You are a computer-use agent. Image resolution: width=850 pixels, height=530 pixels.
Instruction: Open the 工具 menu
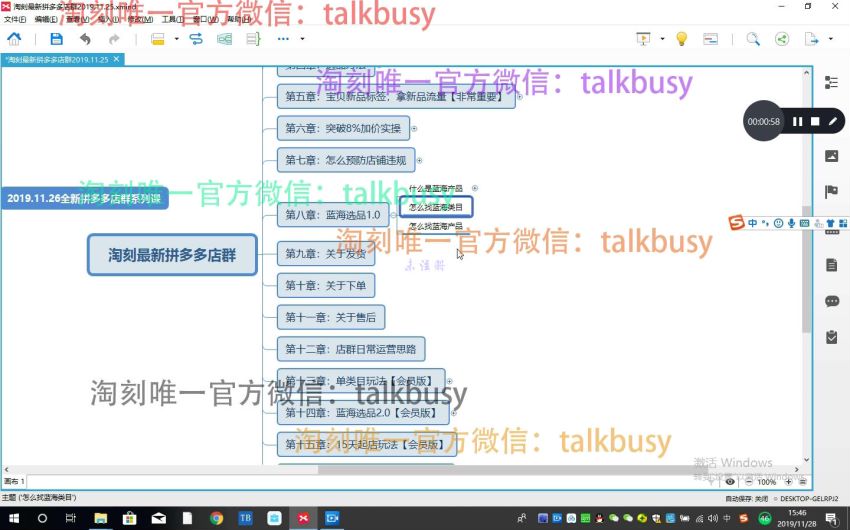(173, 20)
